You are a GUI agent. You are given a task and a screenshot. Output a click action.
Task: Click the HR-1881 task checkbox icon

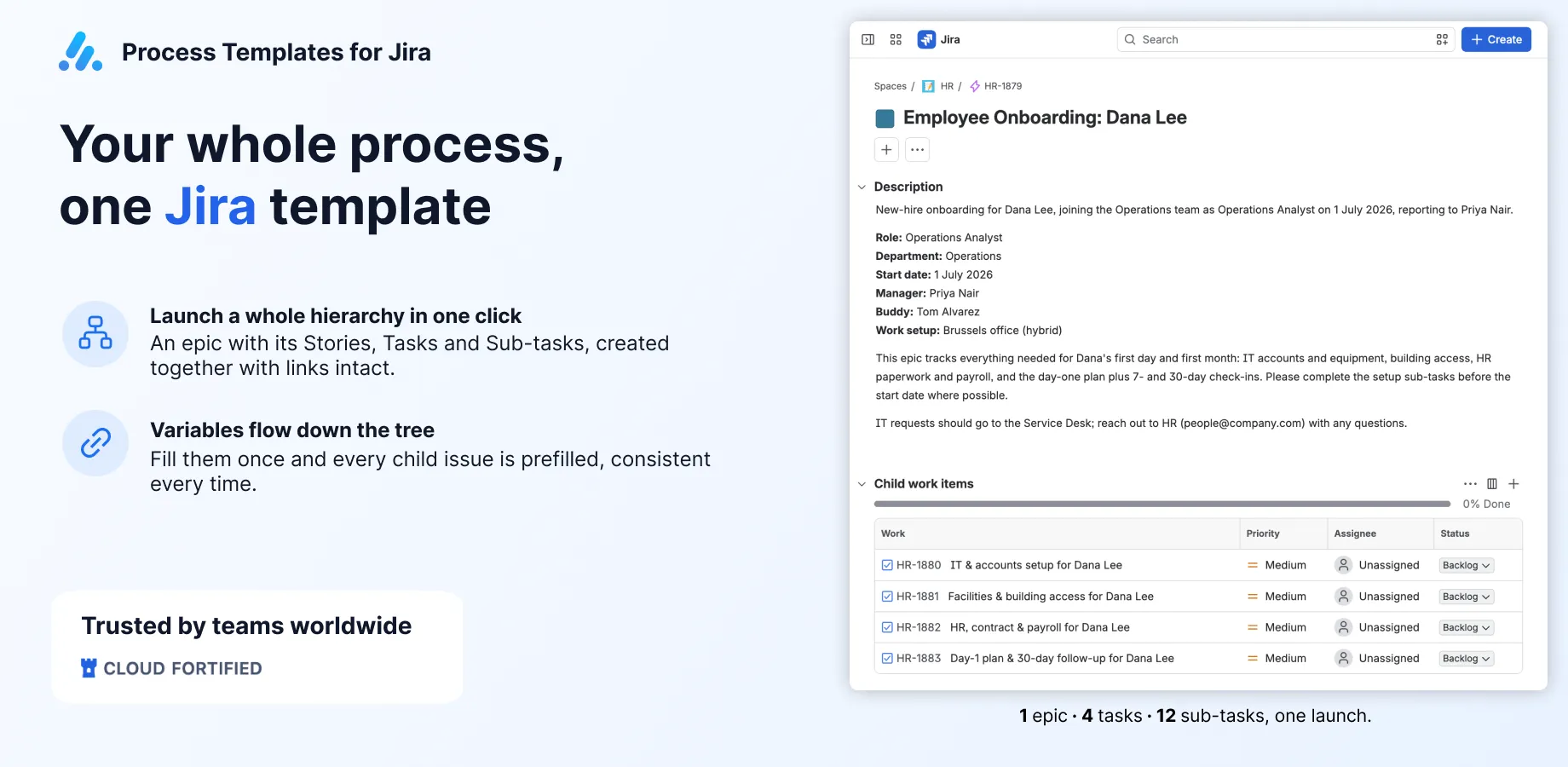(x=887, y=597)
